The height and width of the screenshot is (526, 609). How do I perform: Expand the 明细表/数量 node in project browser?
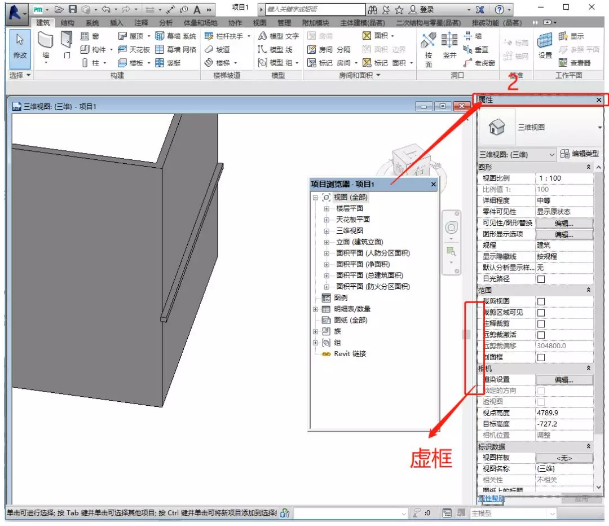[x=315, y=309]
